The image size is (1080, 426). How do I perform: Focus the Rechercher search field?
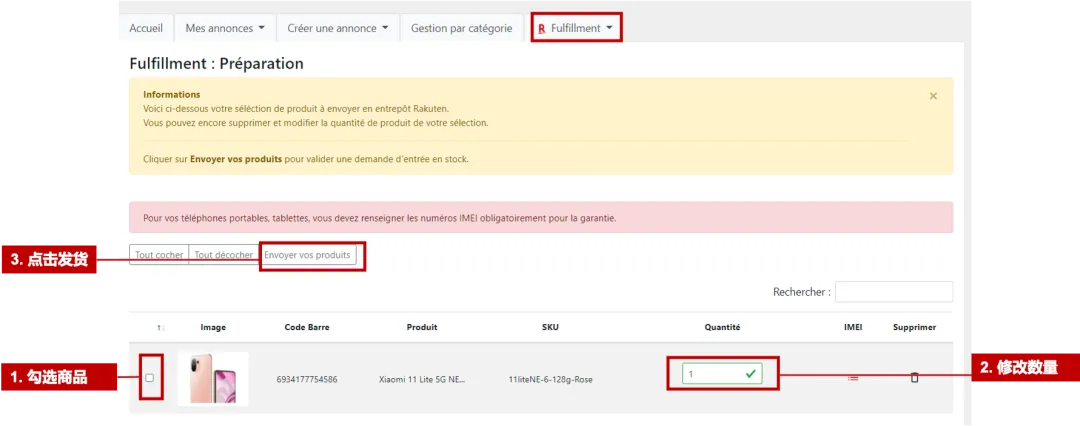[894, 292]
